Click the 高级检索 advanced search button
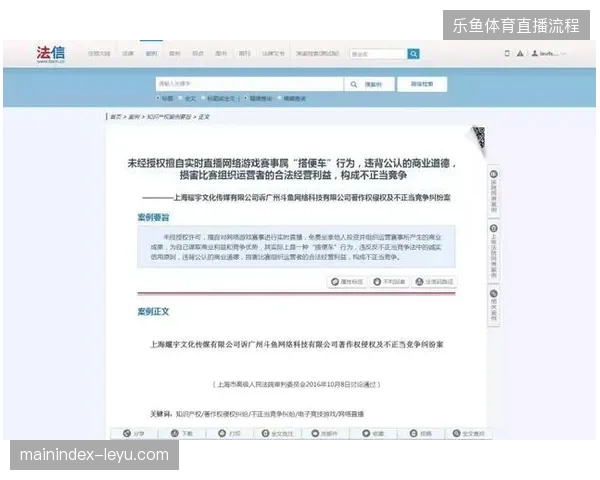 pyautogui.click(x=422, y=84)
